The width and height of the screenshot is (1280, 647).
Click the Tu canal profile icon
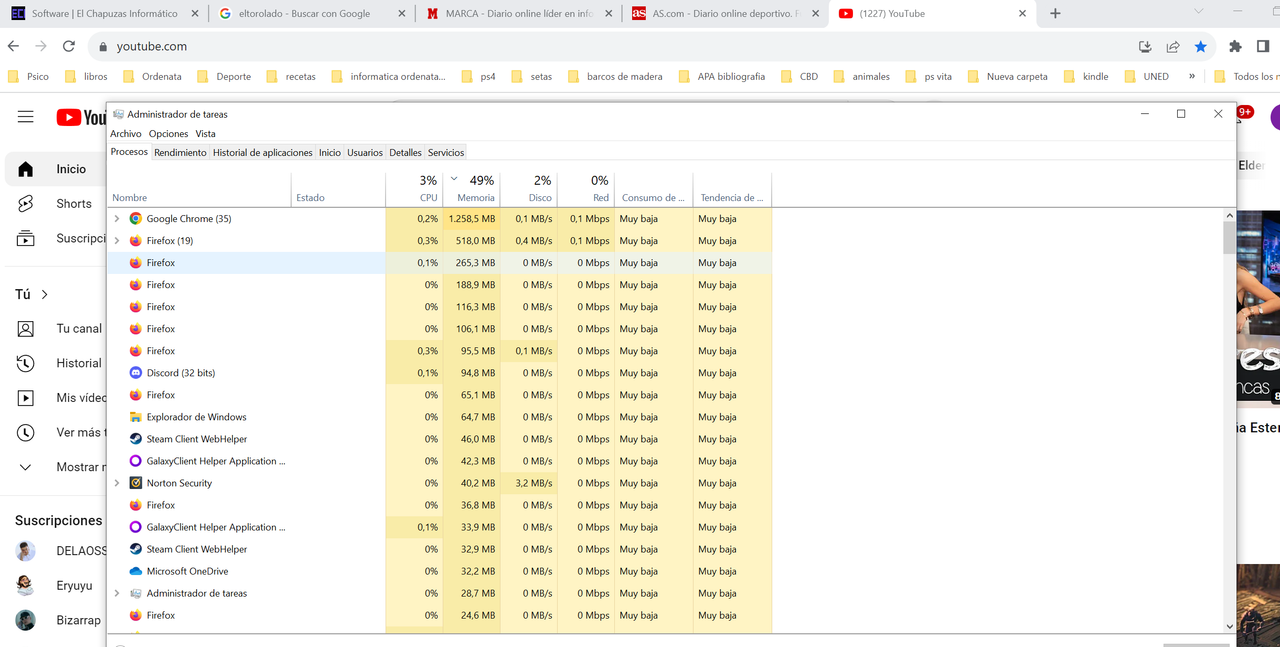pos(25,328)
